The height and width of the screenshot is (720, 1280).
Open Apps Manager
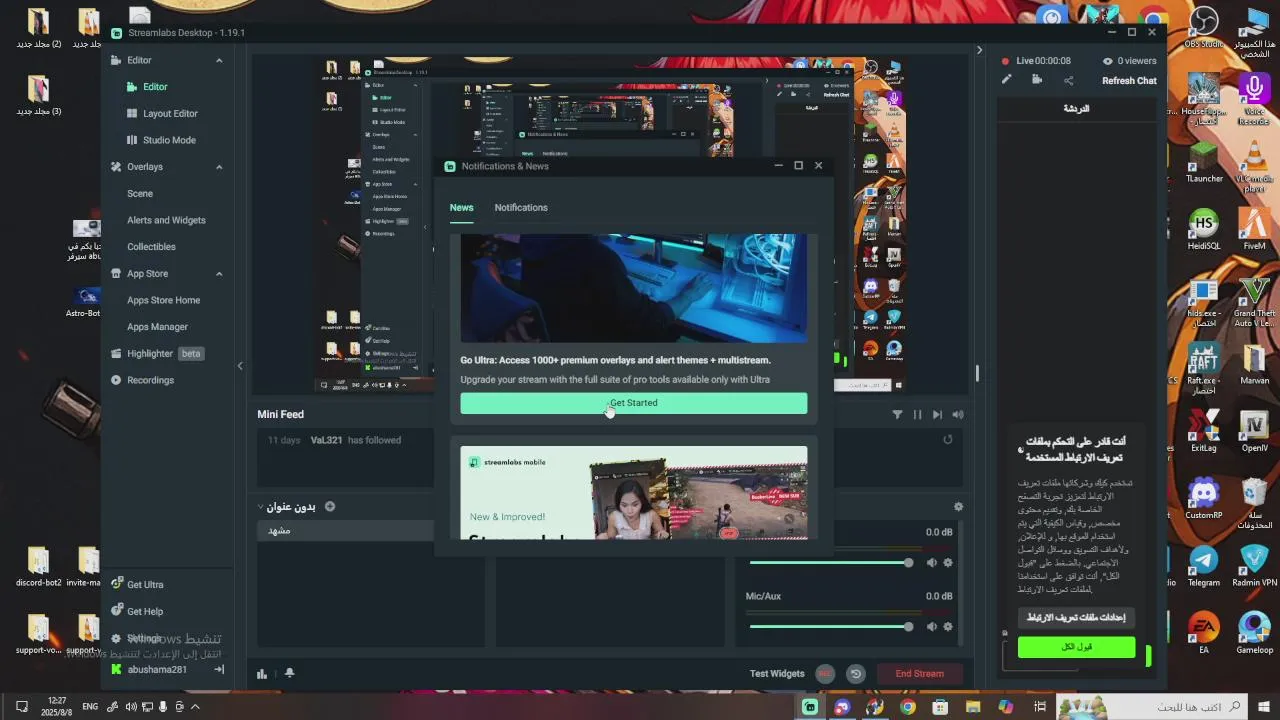[x=157, y=327]
